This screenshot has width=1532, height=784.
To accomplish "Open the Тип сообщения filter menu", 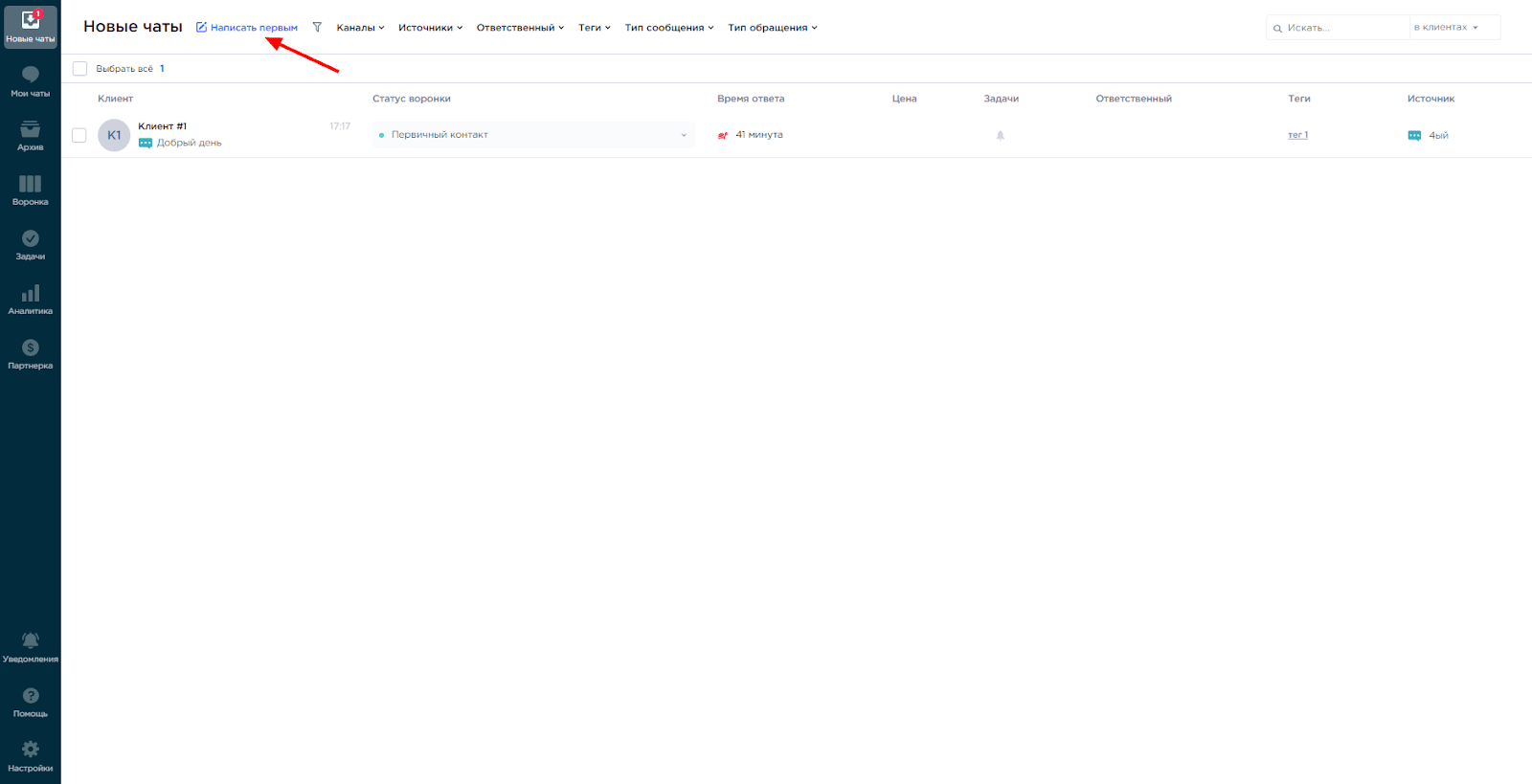I will (x=668, y=28).
